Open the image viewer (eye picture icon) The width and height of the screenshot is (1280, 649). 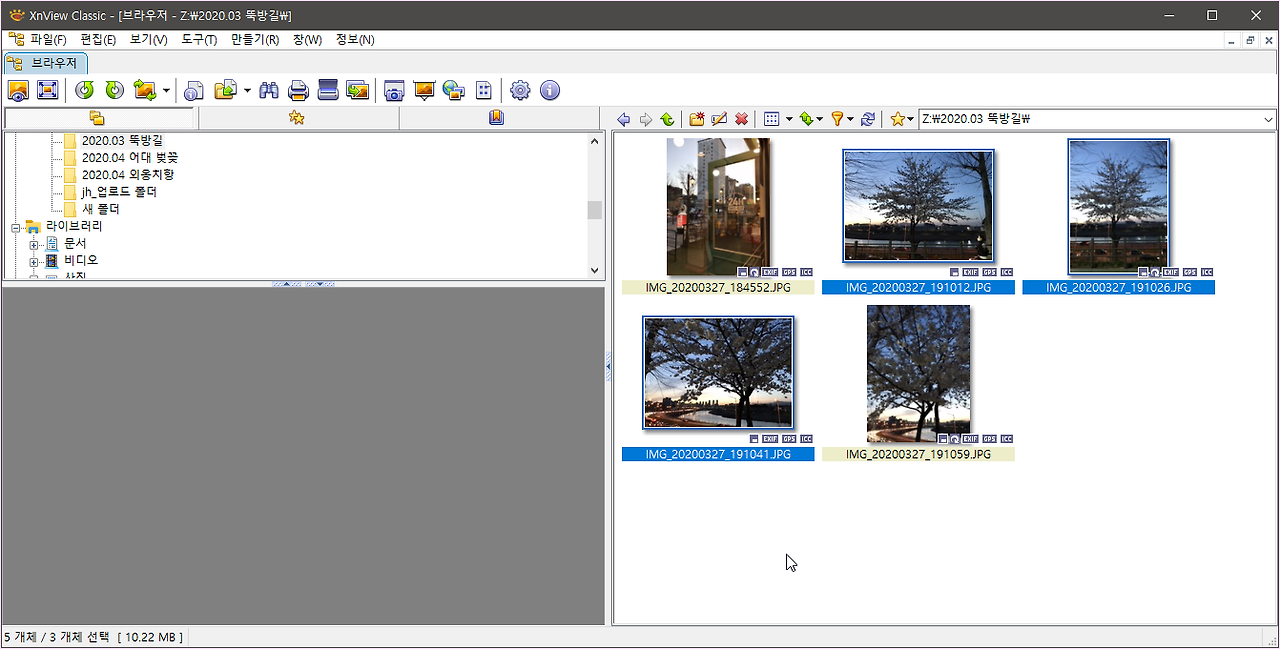pos(18,90)
